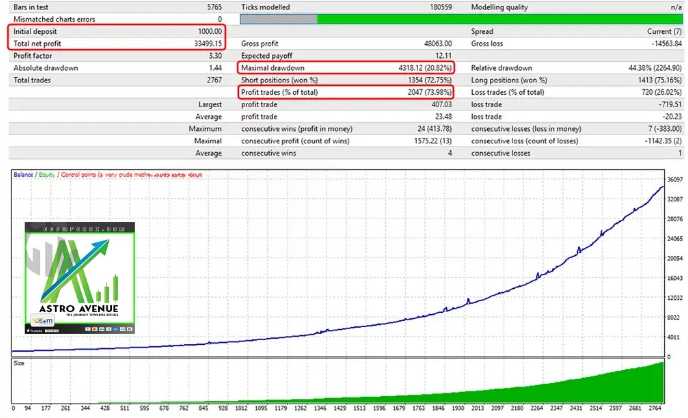Click the largest loss trade value -719.51

(x=670, y=104)
